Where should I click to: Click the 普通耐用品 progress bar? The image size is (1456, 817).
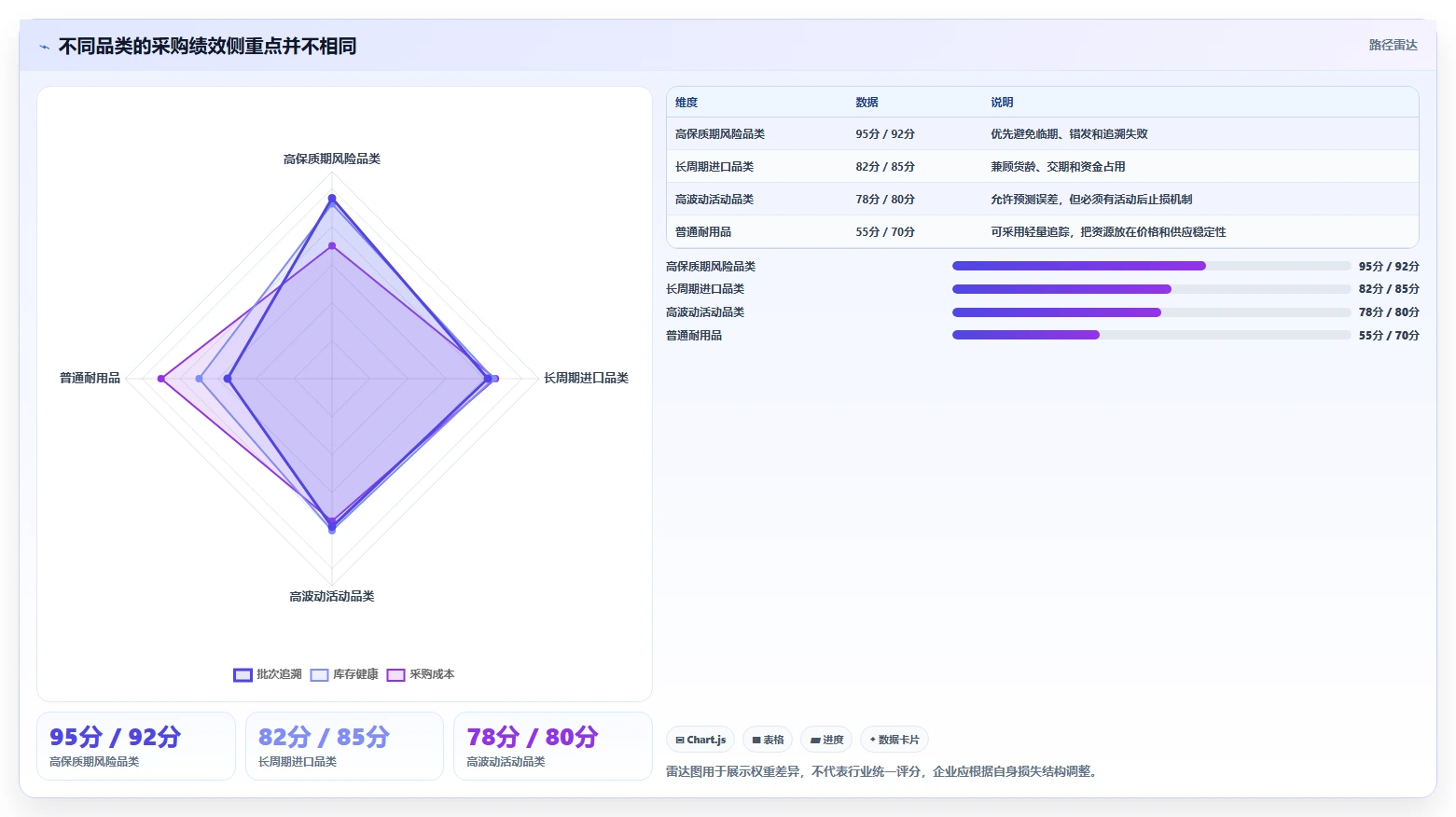1151,335
